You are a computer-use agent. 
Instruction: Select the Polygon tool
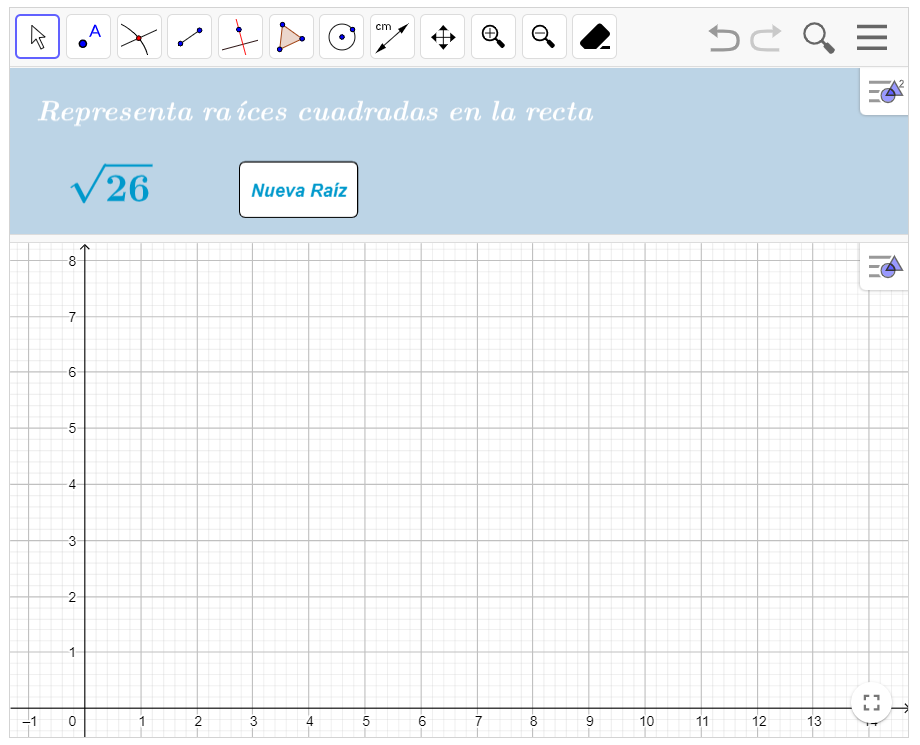tap(291, 37)
